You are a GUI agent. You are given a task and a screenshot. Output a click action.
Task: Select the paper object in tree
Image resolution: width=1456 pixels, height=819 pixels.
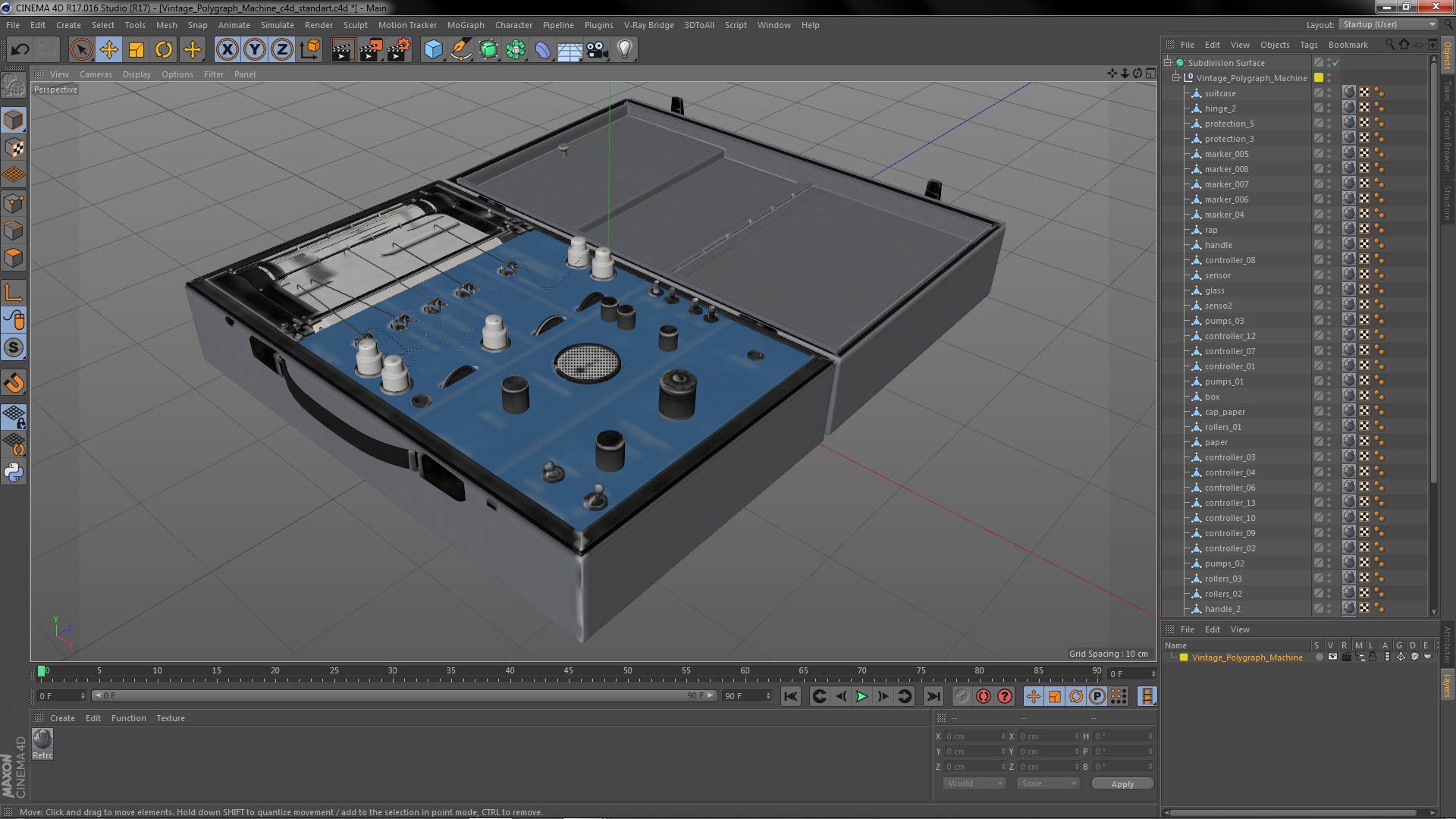pyautogui.click(x=1216, y=442)
